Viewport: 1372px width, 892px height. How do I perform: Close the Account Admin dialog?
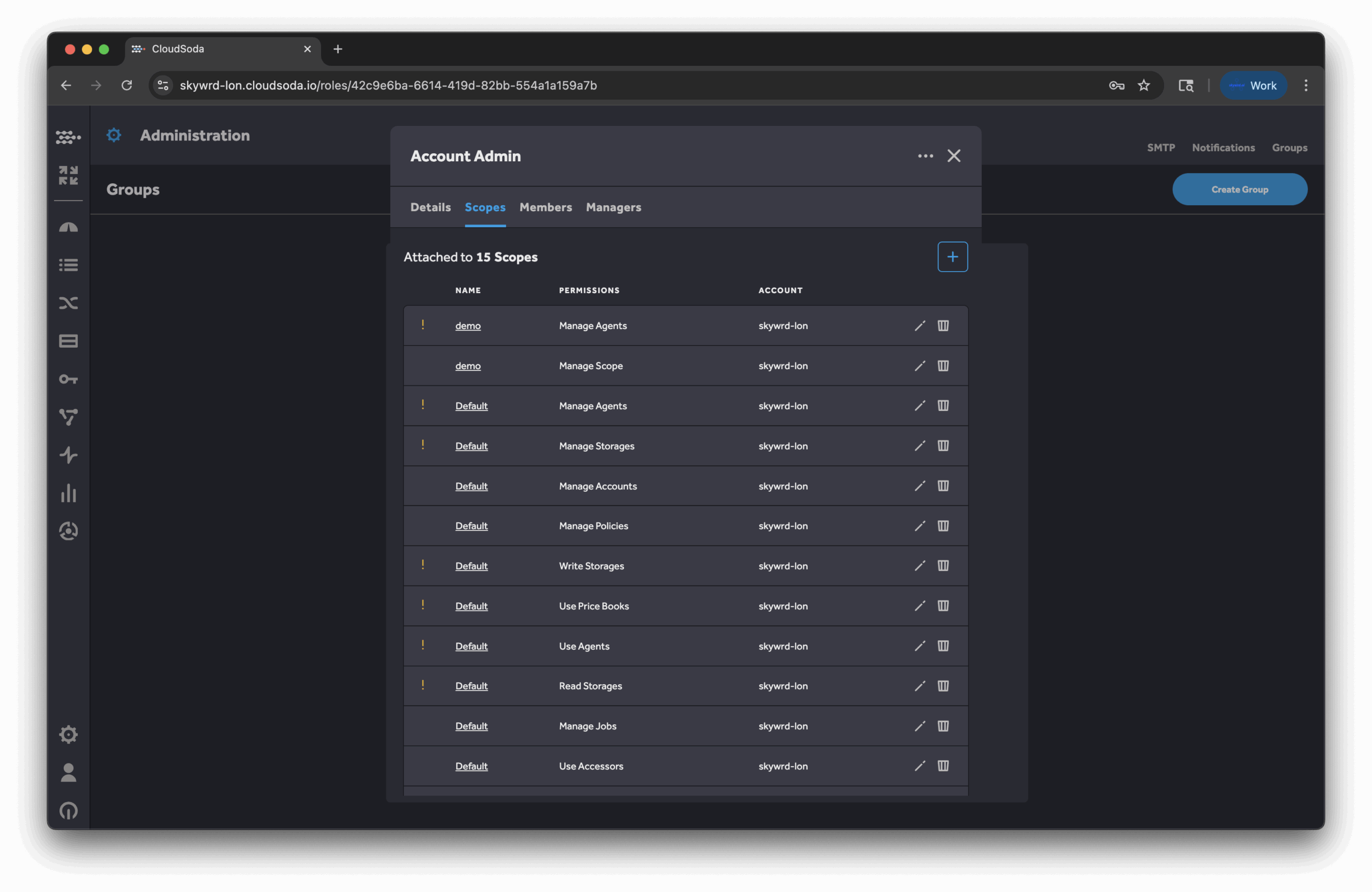point(954,156)
